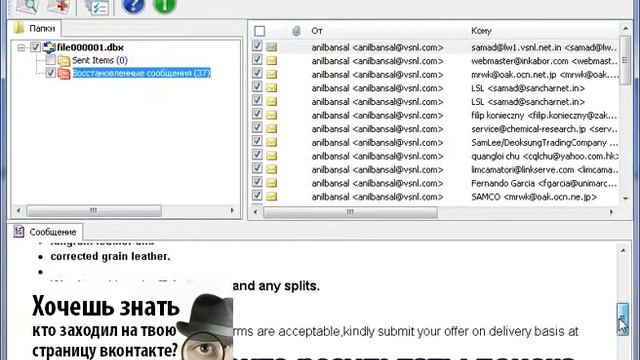
Task: Click folder tree scroll right arrow
Action: click(232, 211)
